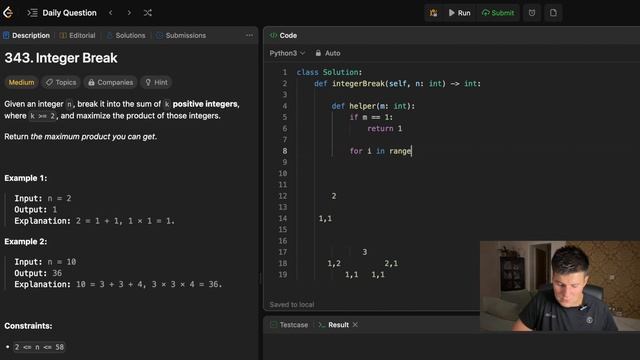Show the Topics tag
This screenshot has height=360, width=640.
click(61, 82)
